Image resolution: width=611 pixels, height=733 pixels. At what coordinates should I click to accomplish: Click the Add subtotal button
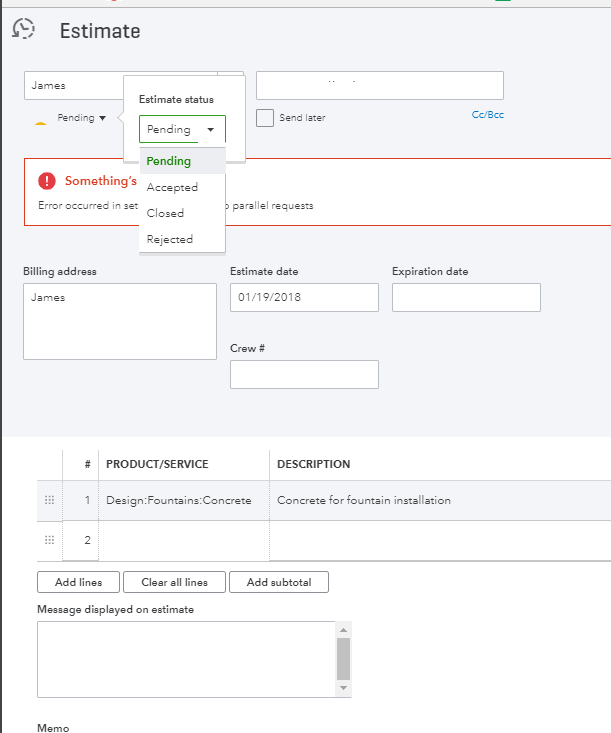(278, 582)
